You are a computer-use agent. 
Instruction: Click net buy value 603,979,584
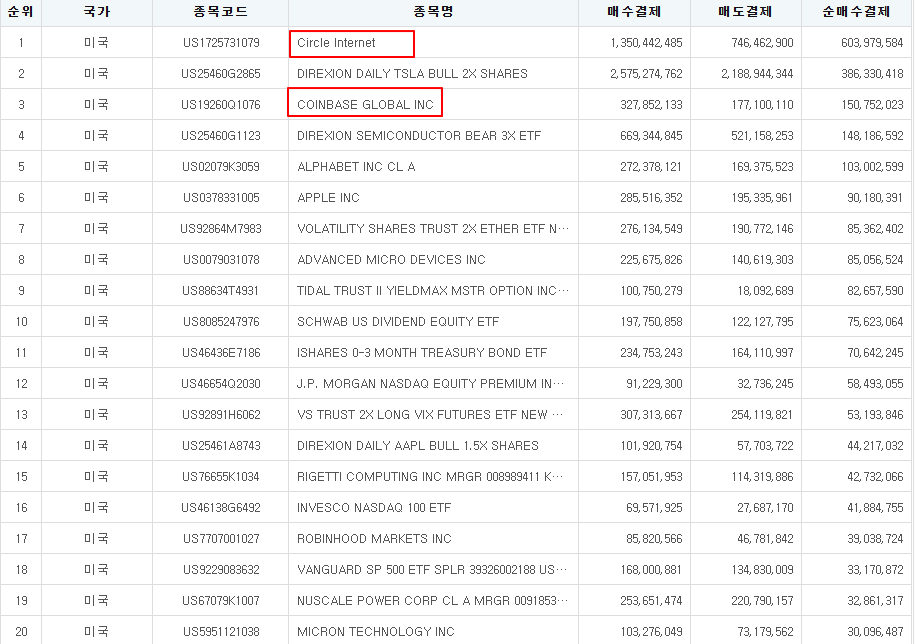click(872, 43)
